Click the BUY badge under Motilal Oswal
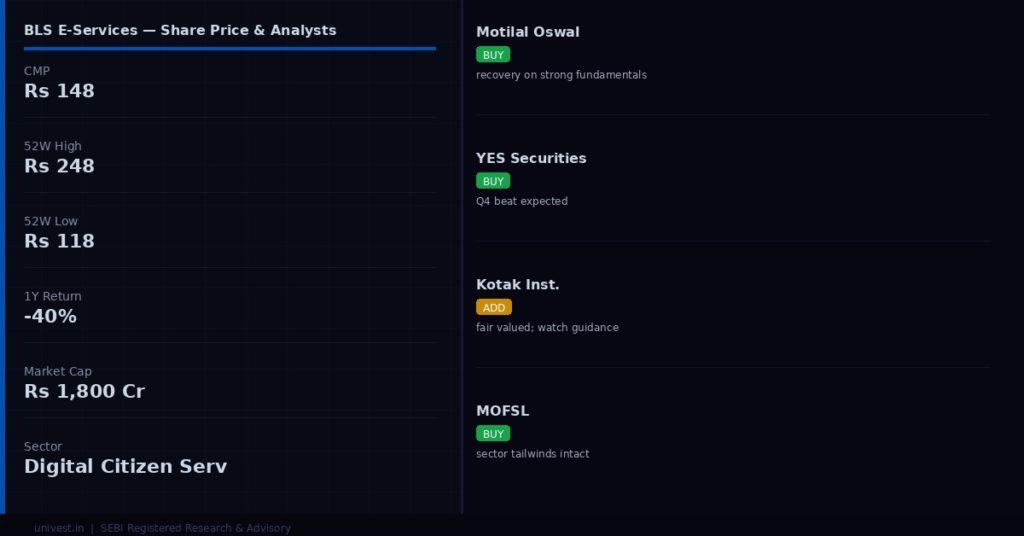The image size is (1024, 536). (x=493, y=55)
